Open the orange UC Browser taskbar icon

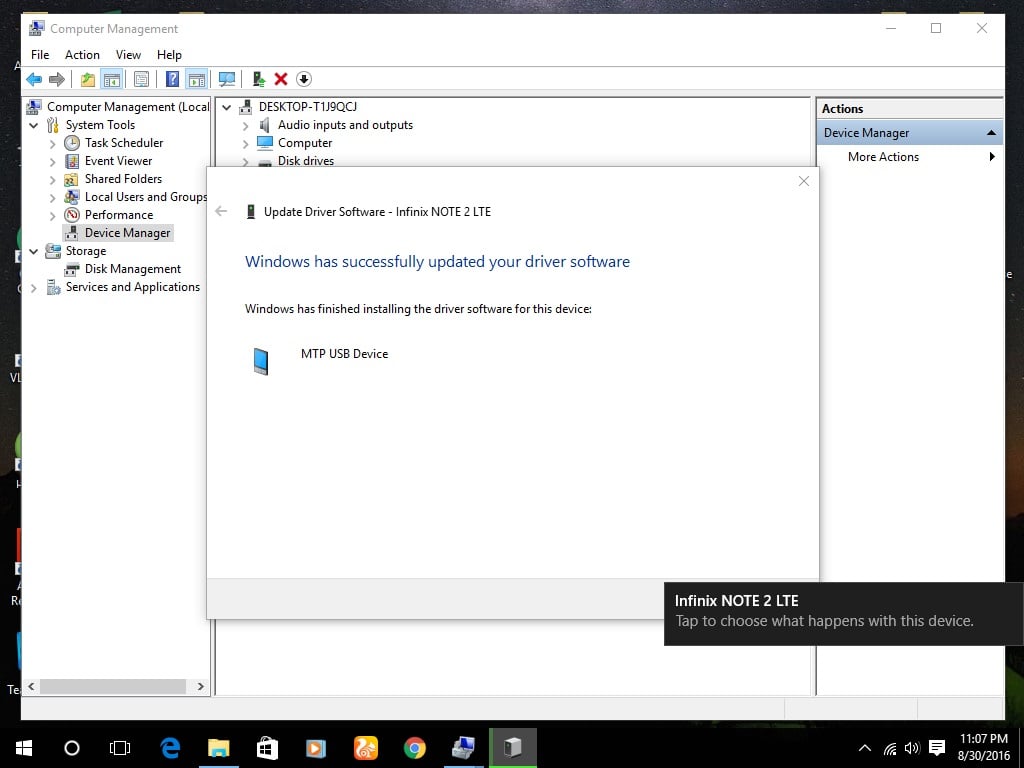click(x=366, y=748)
